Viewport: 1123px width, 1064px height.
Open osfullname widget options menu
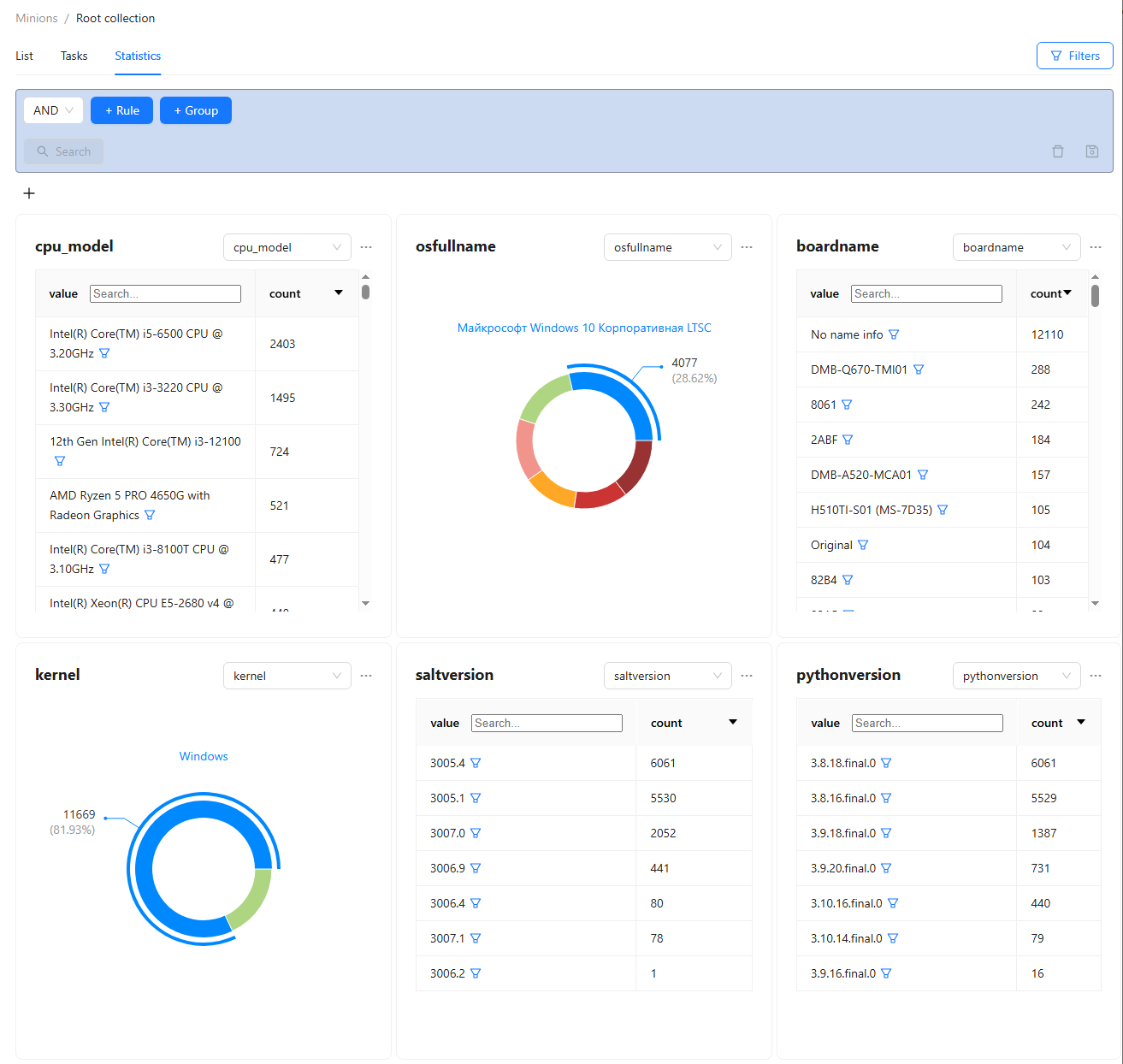(747, 247)
